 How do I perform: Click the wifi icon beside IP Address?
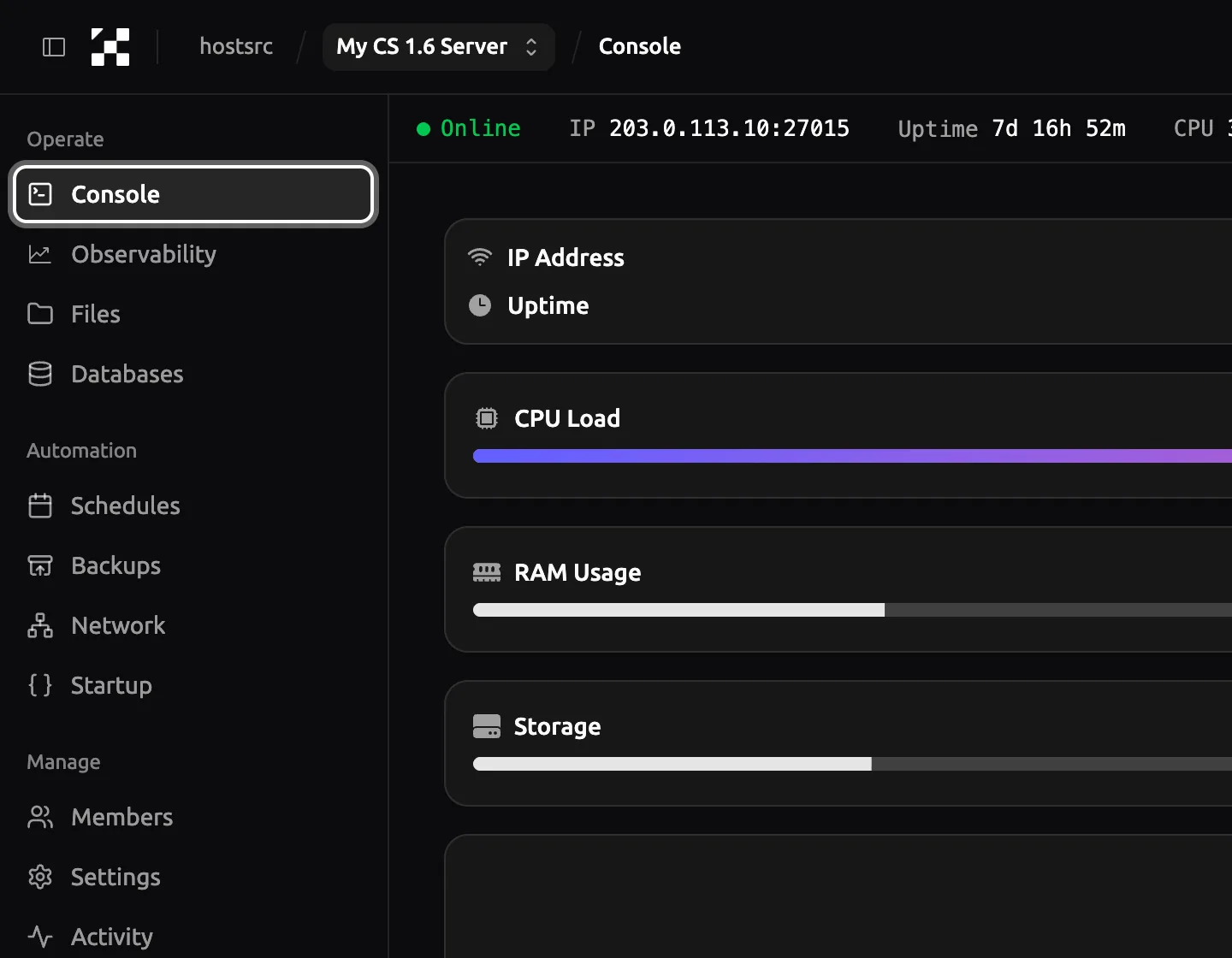coord(480,257)
